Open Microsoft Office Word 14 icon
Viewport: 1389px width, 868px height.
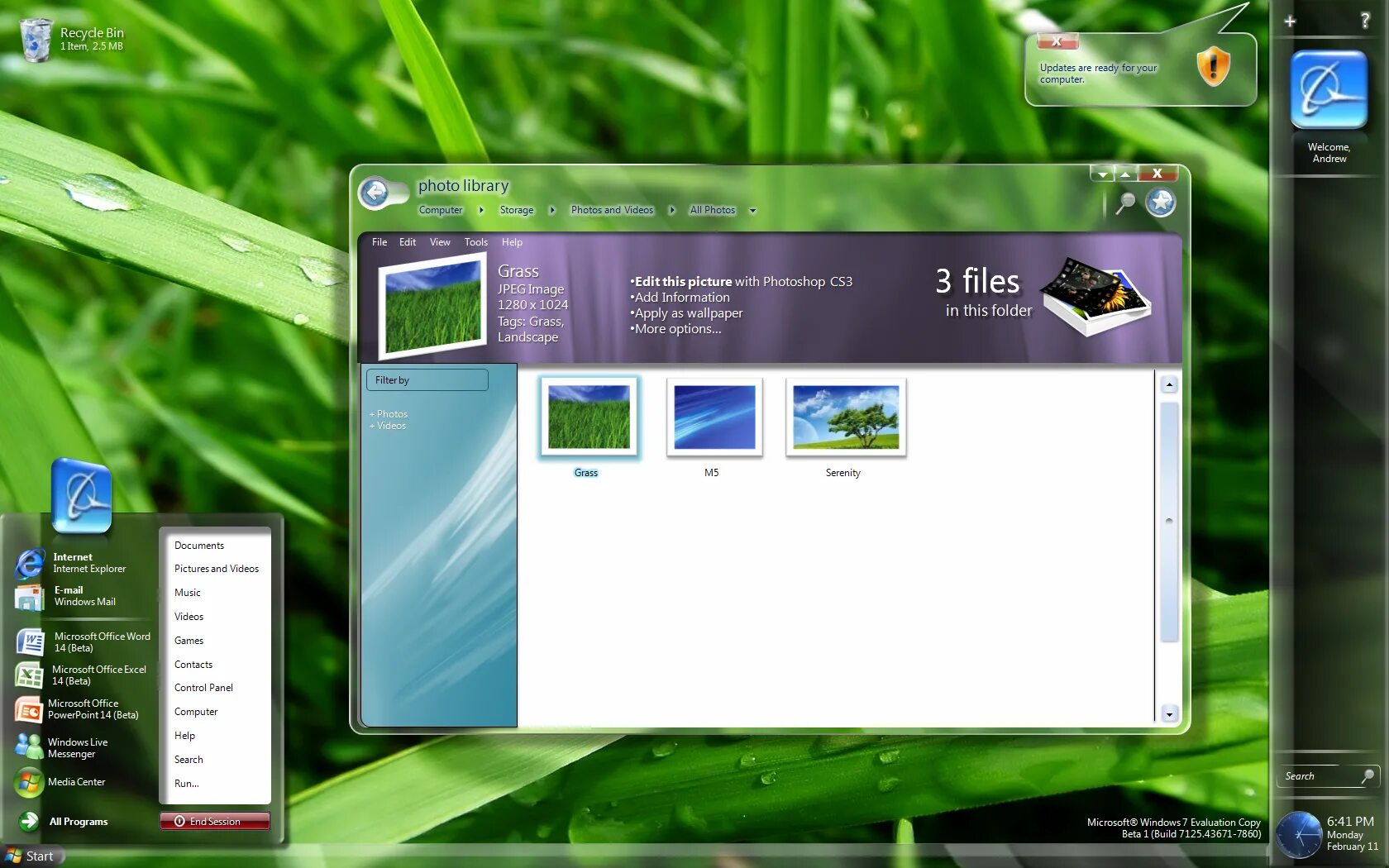tap(30, 641)
